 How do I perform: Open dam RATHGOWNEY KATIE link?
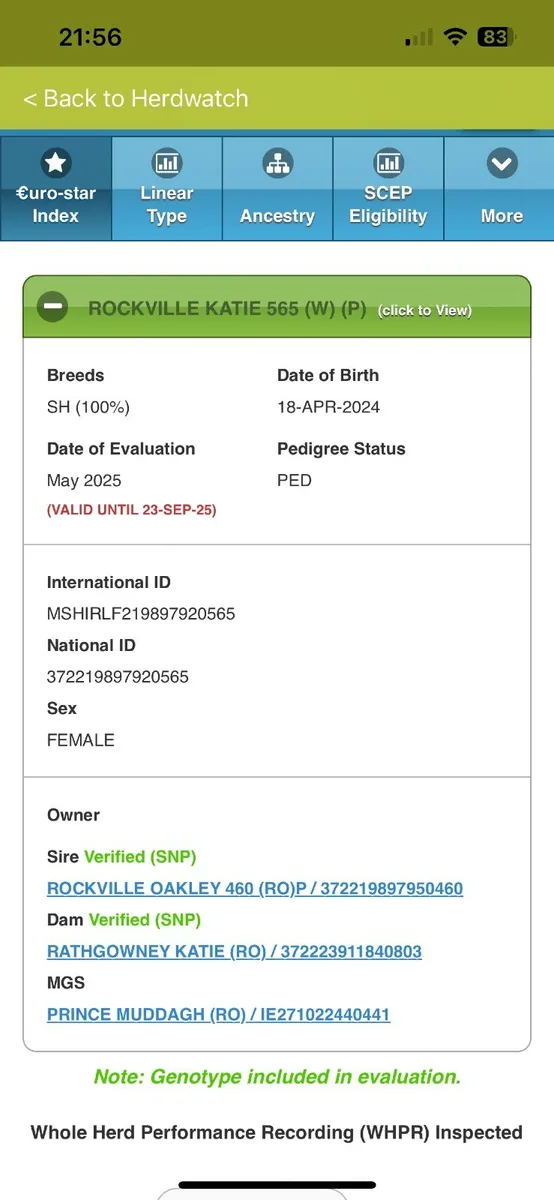pyautogui.click(x=234, y=951)
